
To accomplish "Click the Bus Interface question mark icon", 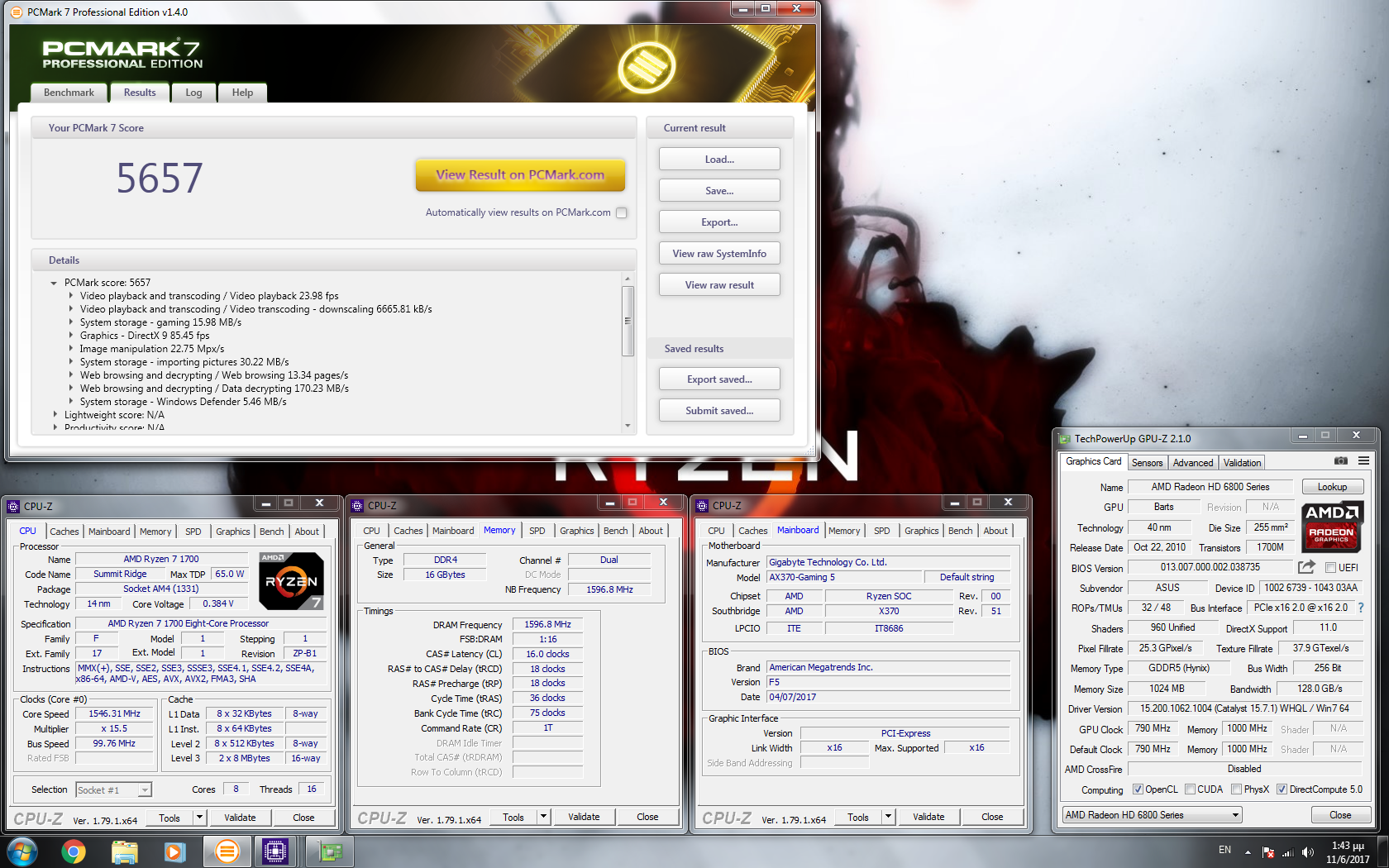I will tap(1361, 608).
